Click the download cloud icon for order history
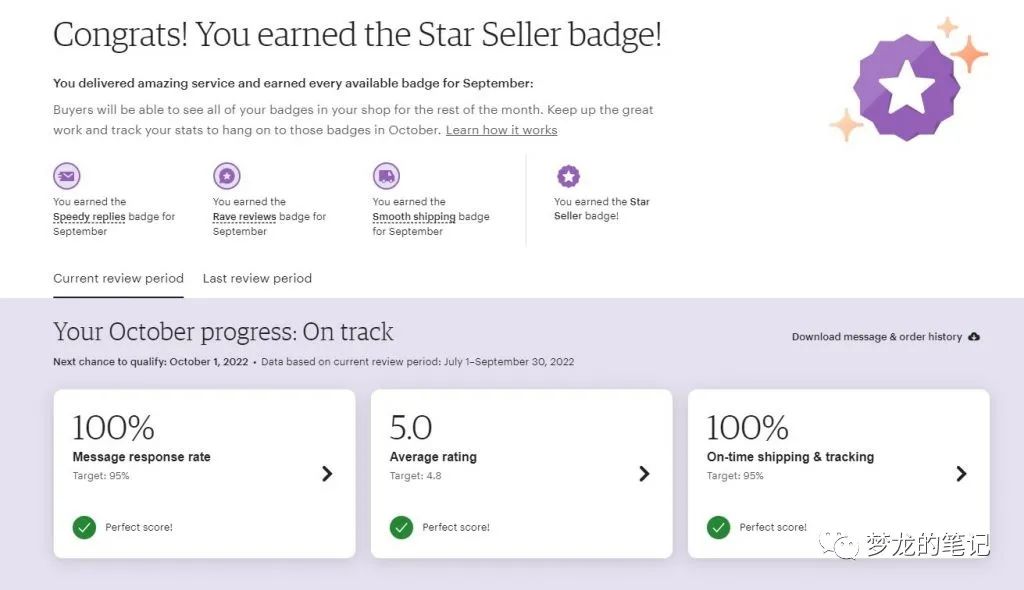This screenshot has height=590, width=1024. (x=973, y=337)
